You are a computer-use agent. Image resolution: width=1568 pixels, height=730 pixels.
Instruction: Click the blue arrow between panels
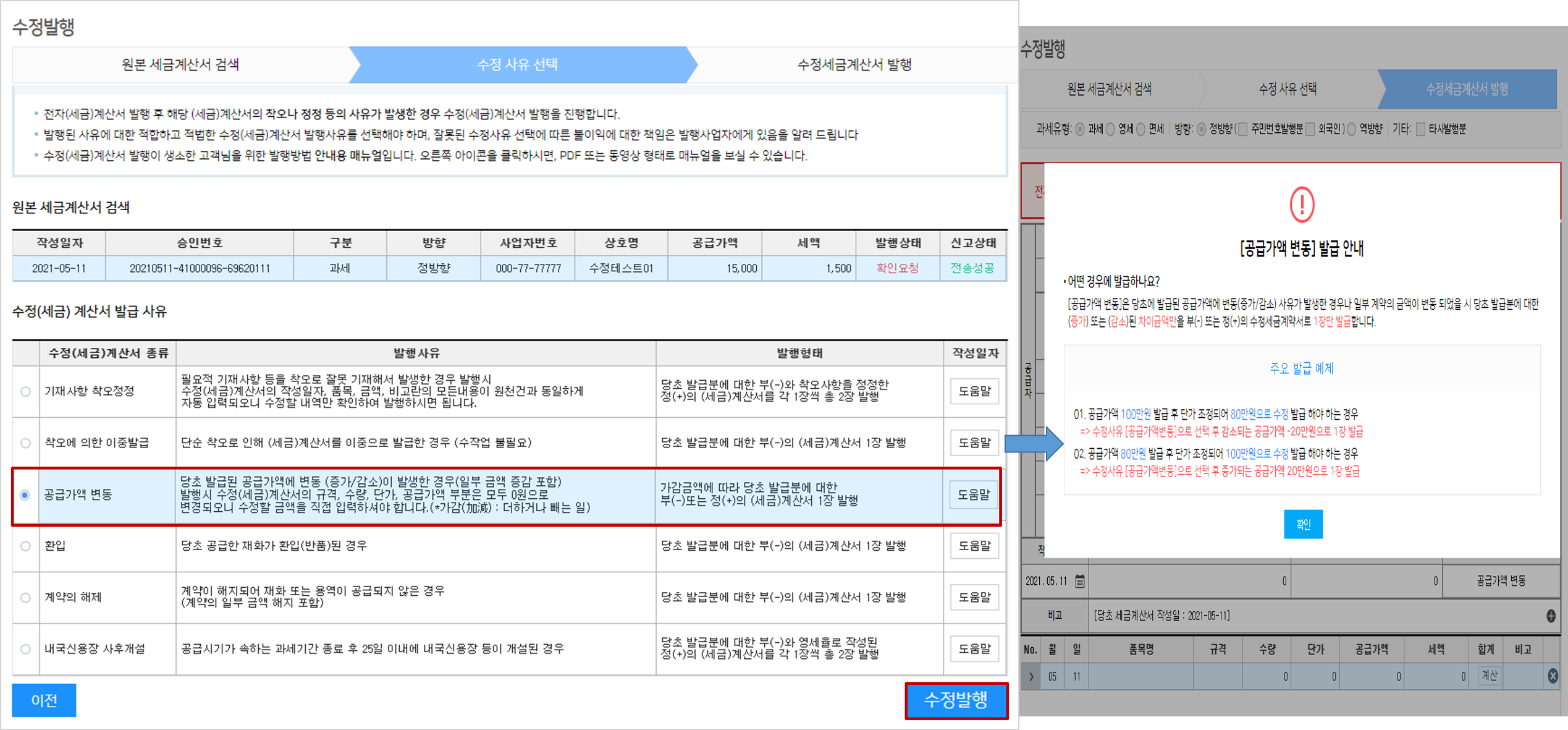point(1034,443)
